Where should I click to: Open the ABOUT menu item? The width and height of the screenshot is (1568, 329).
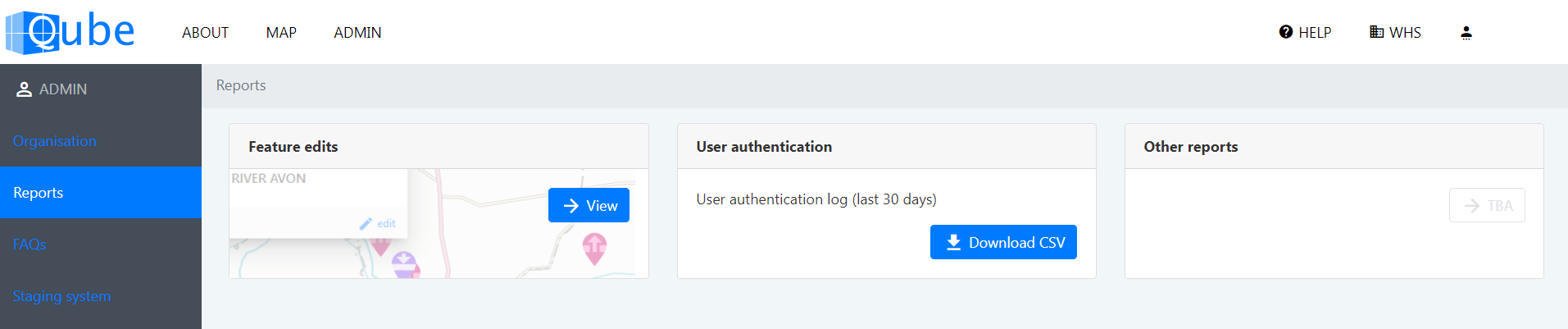(205, 33)
